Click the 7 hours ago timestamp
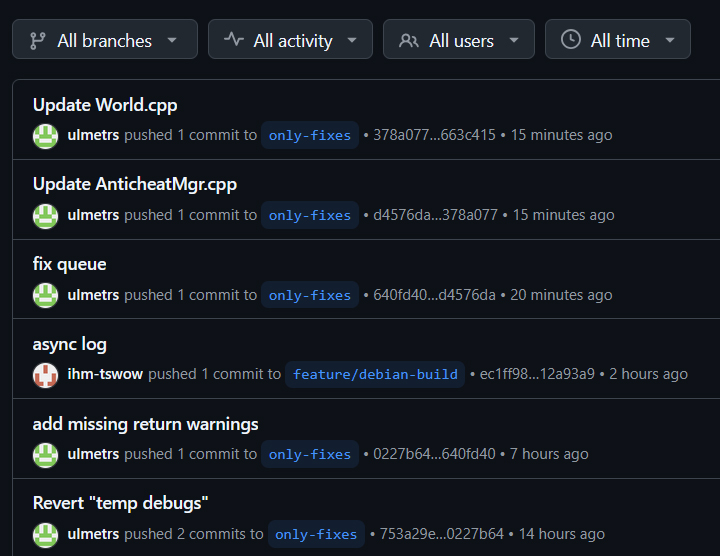Viewport: 720px width, 556px height. pyautogui.click(x=549, y=454)
